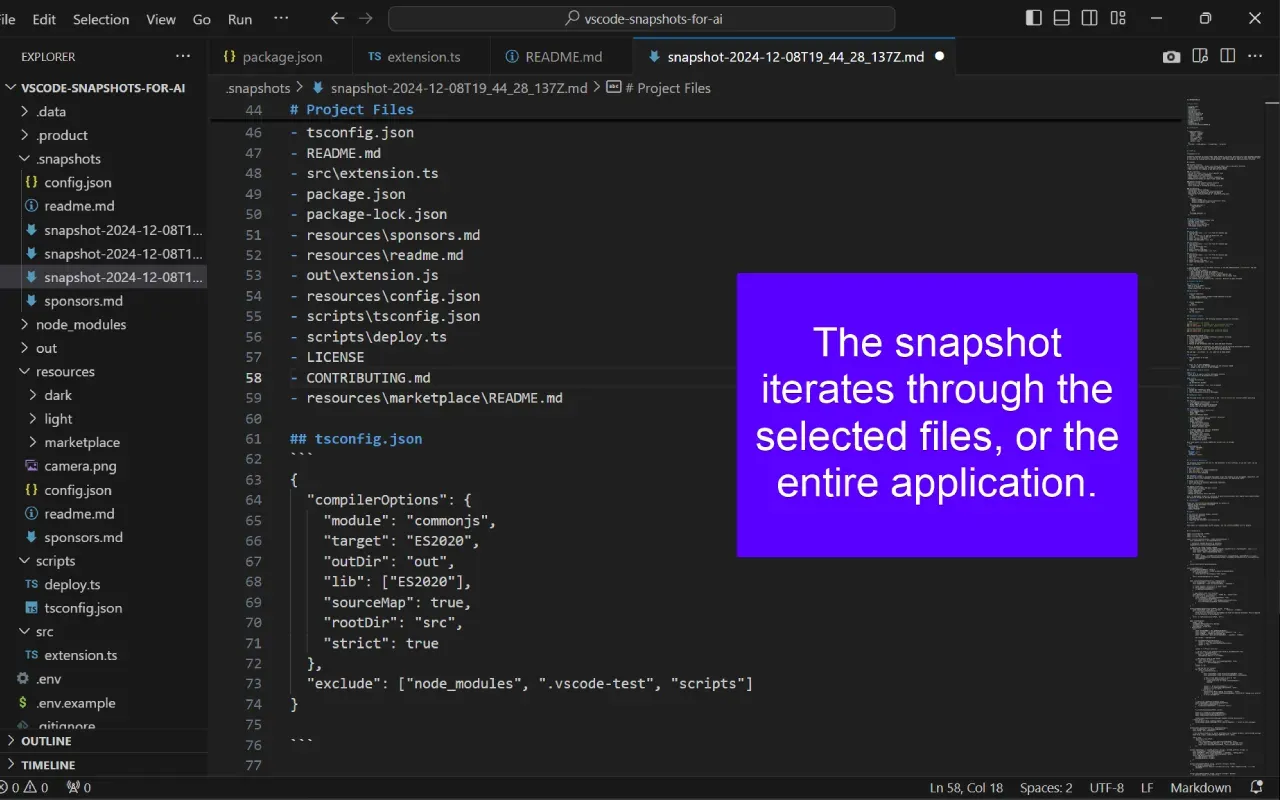Place cursor on '## tsconfig.json' heading line
Screen dimensions: 1280x800
356,439
